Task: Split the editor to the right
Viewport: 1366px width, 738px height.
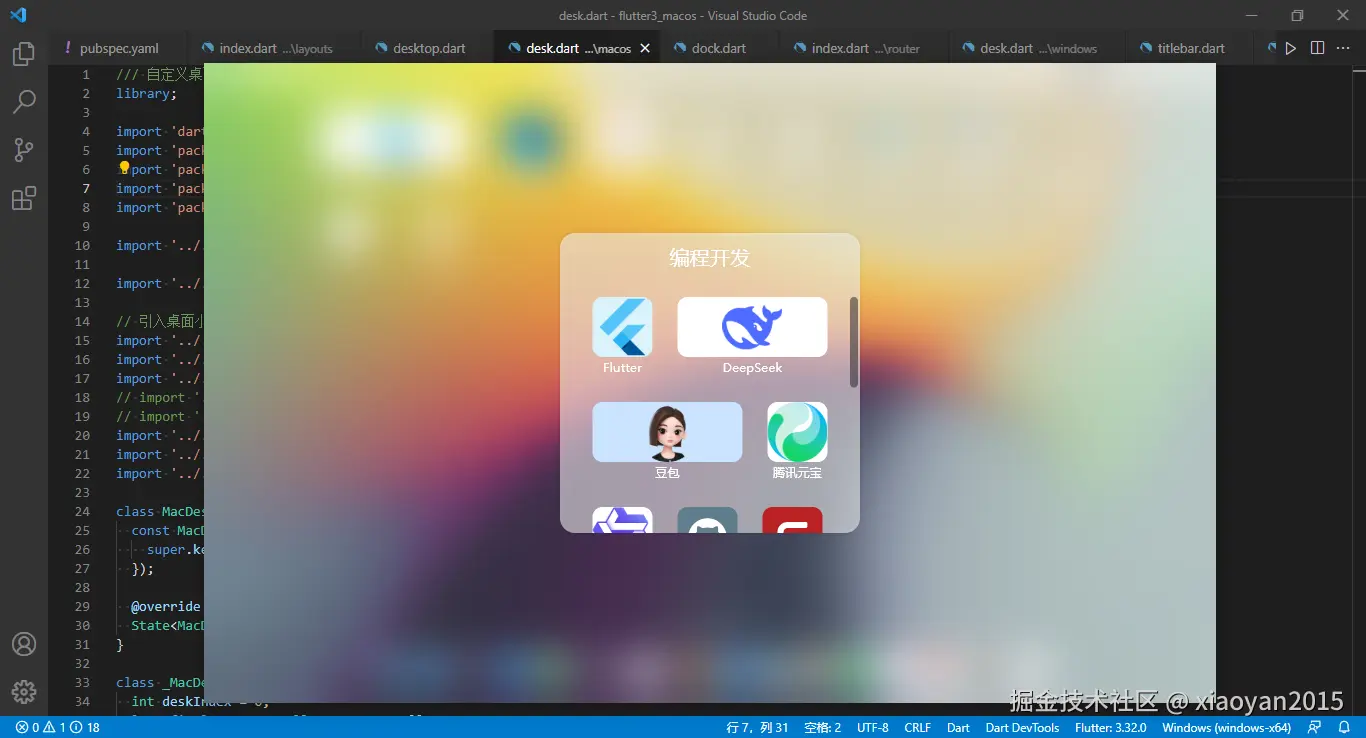Action: pyautogui.click(x=1317, y=48)
